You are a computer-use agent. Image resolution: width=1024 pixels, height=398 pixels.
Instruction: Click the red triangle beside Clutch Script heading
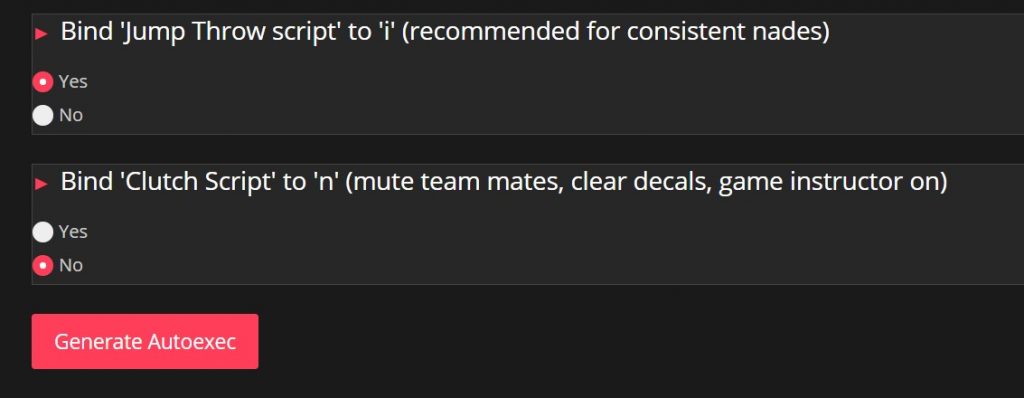[x=42, y=184]
